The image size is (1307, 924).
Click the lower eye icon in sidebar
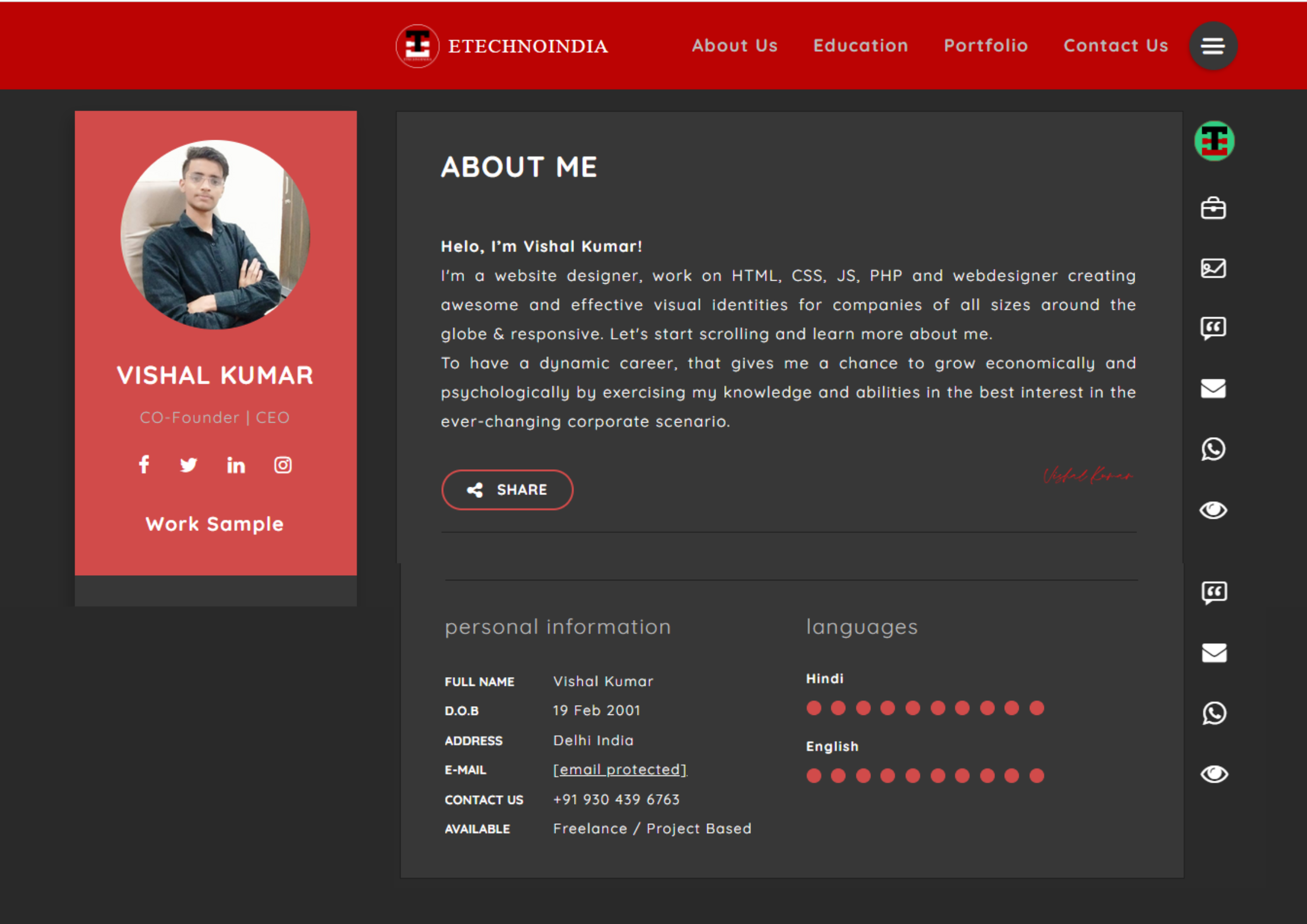(x=1214, y=774)
